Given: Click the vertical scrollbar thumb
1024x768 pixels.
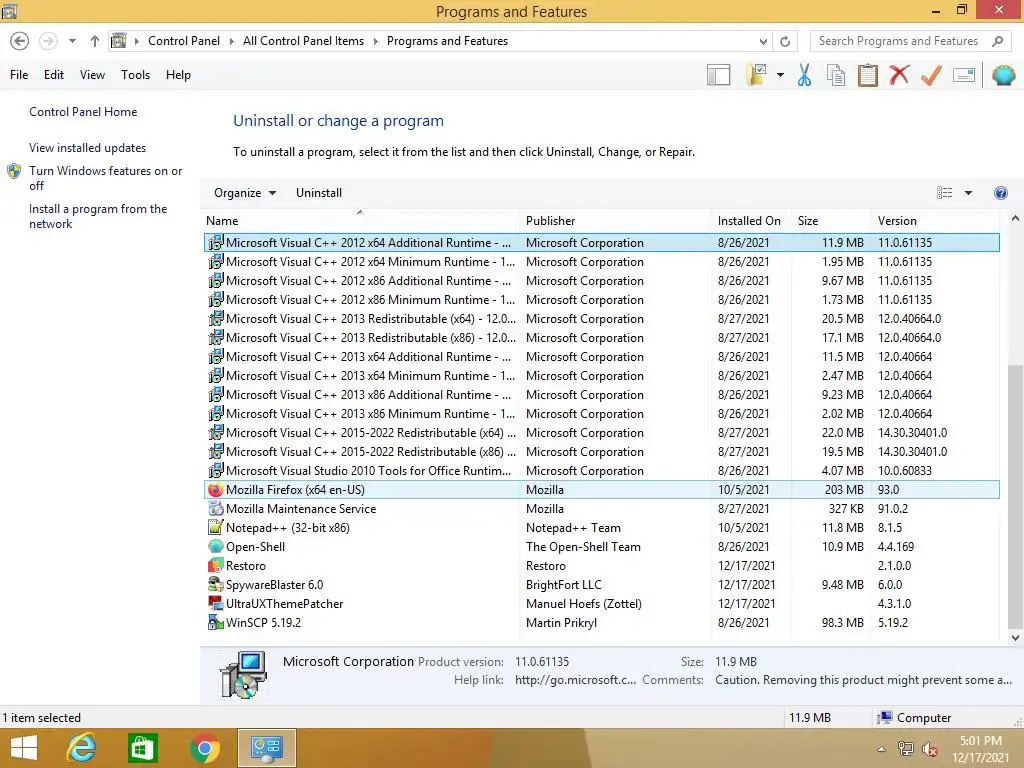Looking at the screenshot, I should 1015,496.
